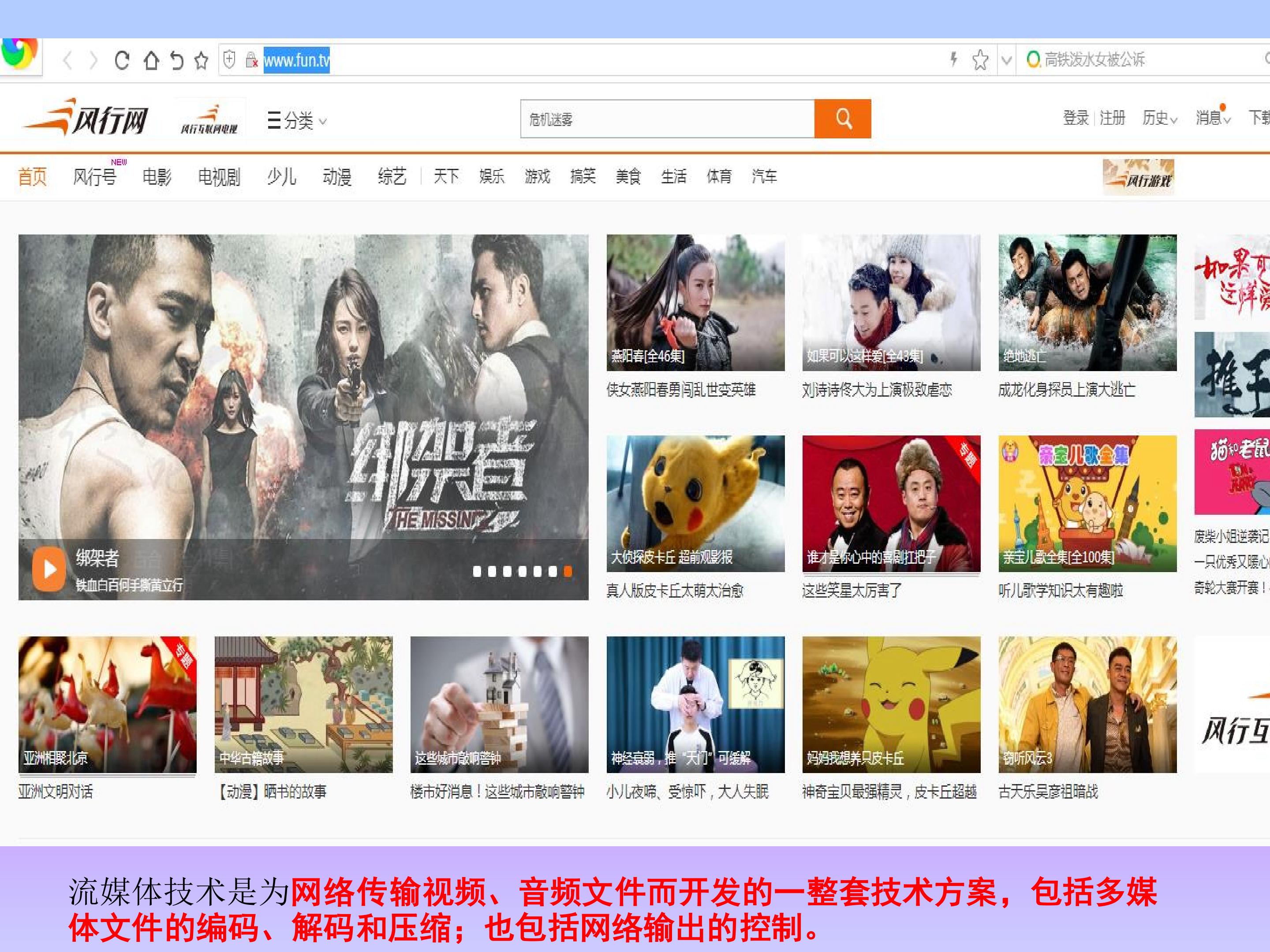1270x952 pixels.
Task: Open the 电影 navigation tab
Action: click(157, 177)
